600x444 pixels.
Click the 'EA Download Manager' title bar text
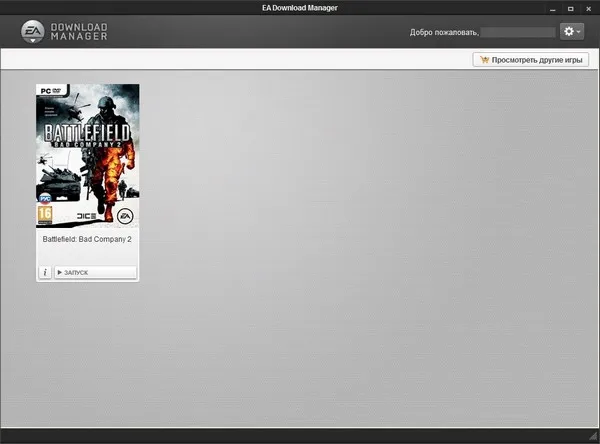point(300,8)
